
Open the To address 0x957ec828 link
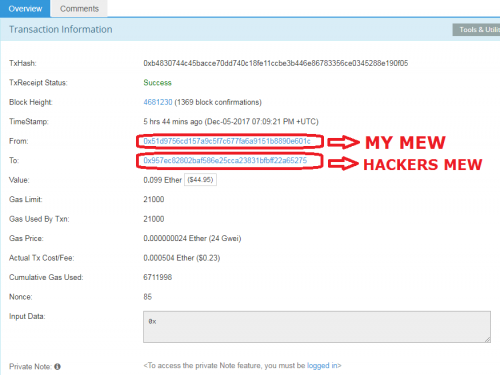point(225,161)
